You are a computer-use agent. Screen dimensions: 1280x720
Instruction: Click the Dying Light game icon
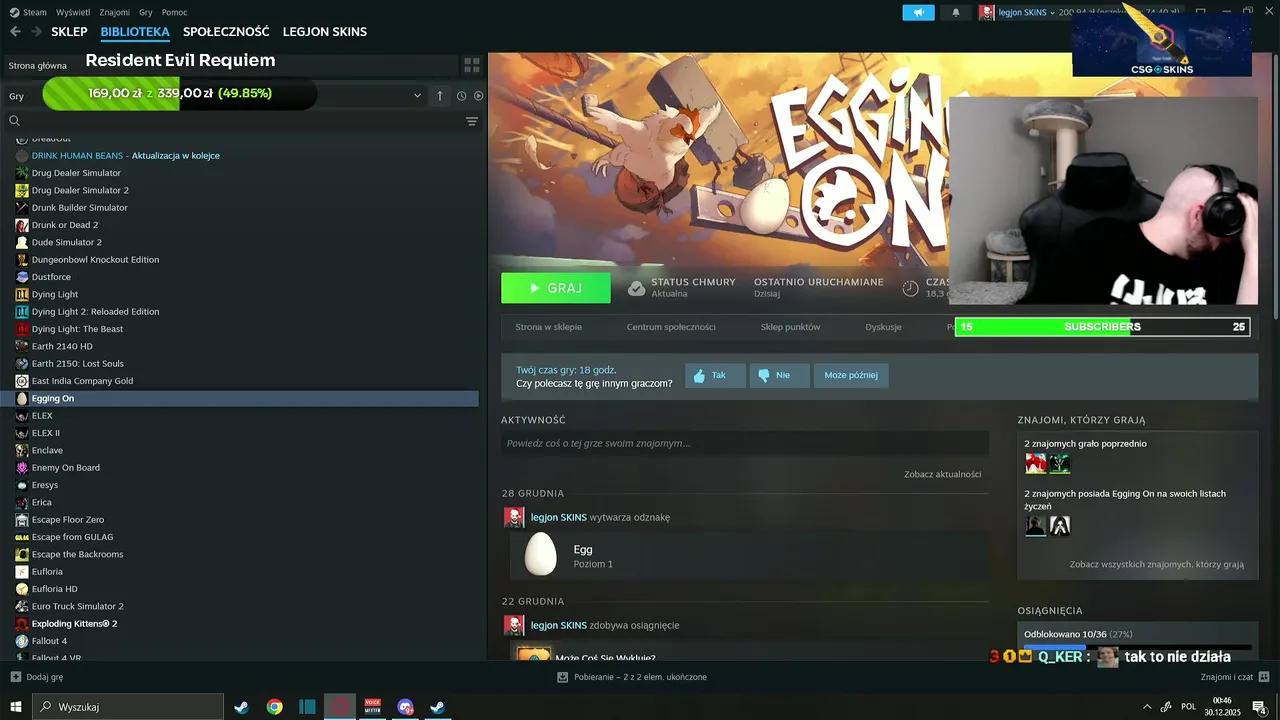pyautogui.click(x=22, y=295)
